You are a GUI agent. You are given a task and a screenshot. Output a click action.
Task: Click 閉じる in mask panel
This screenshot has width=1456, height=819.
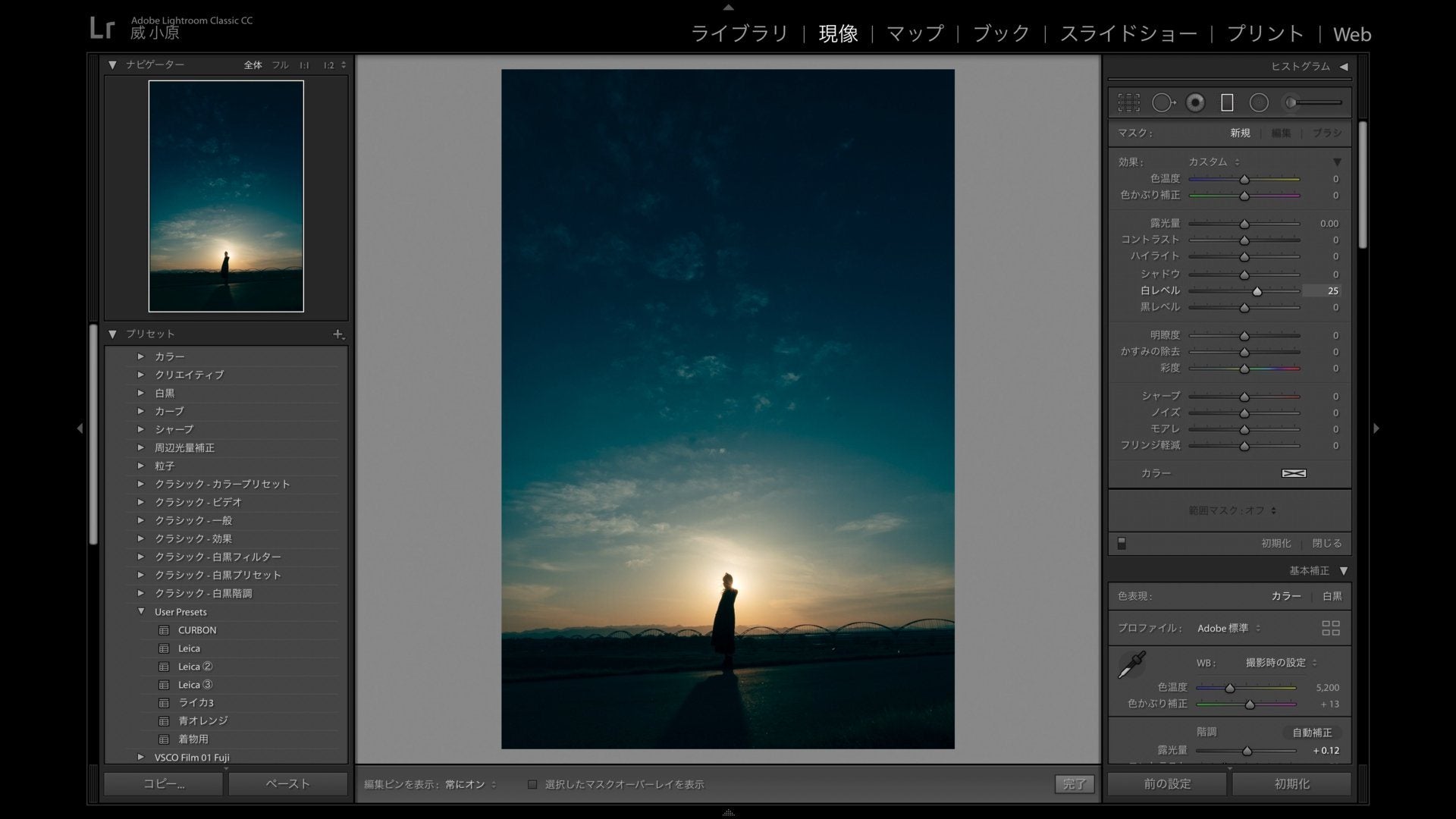pos(1327,544)
